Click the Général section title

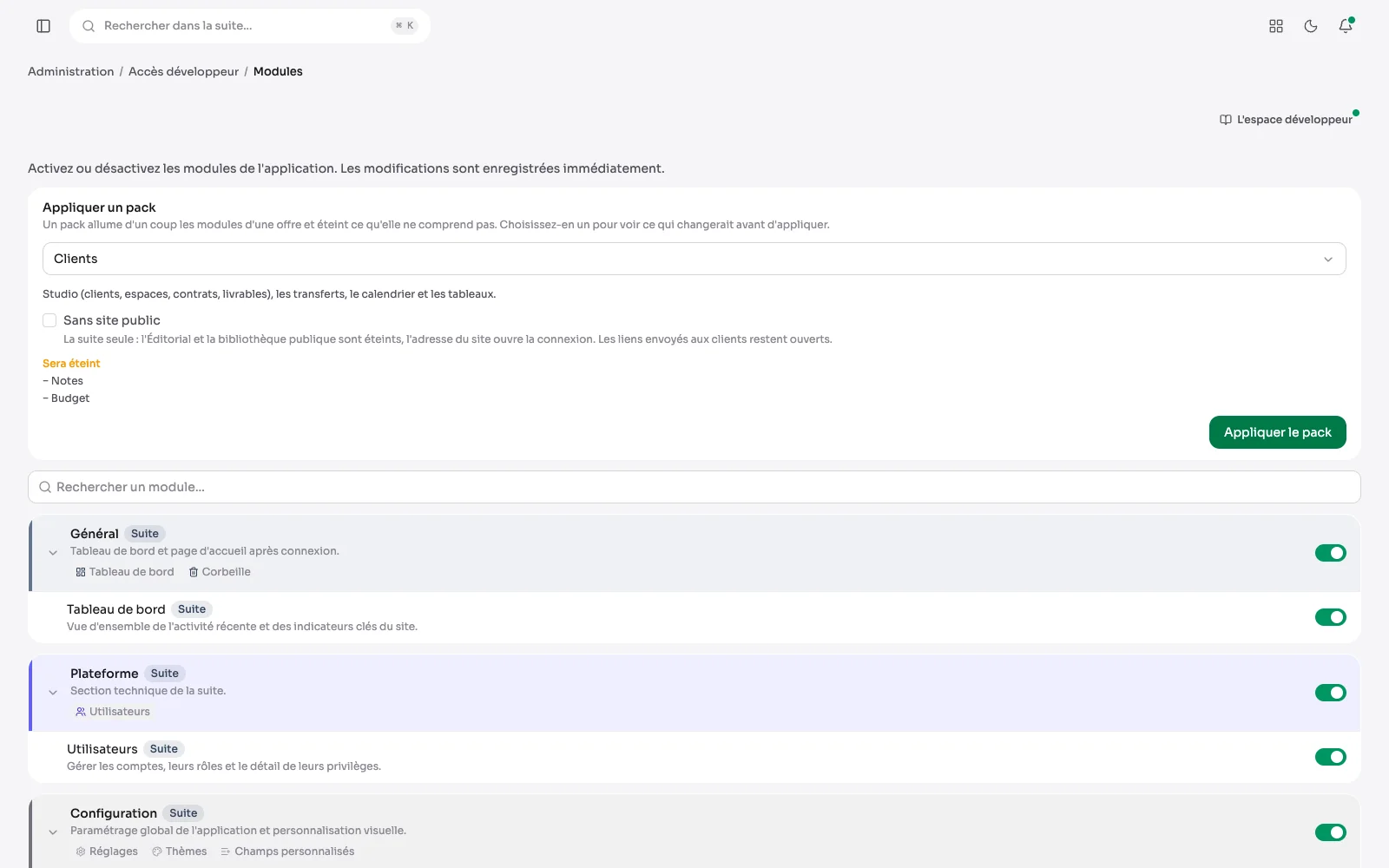click(x=95, y=534)
